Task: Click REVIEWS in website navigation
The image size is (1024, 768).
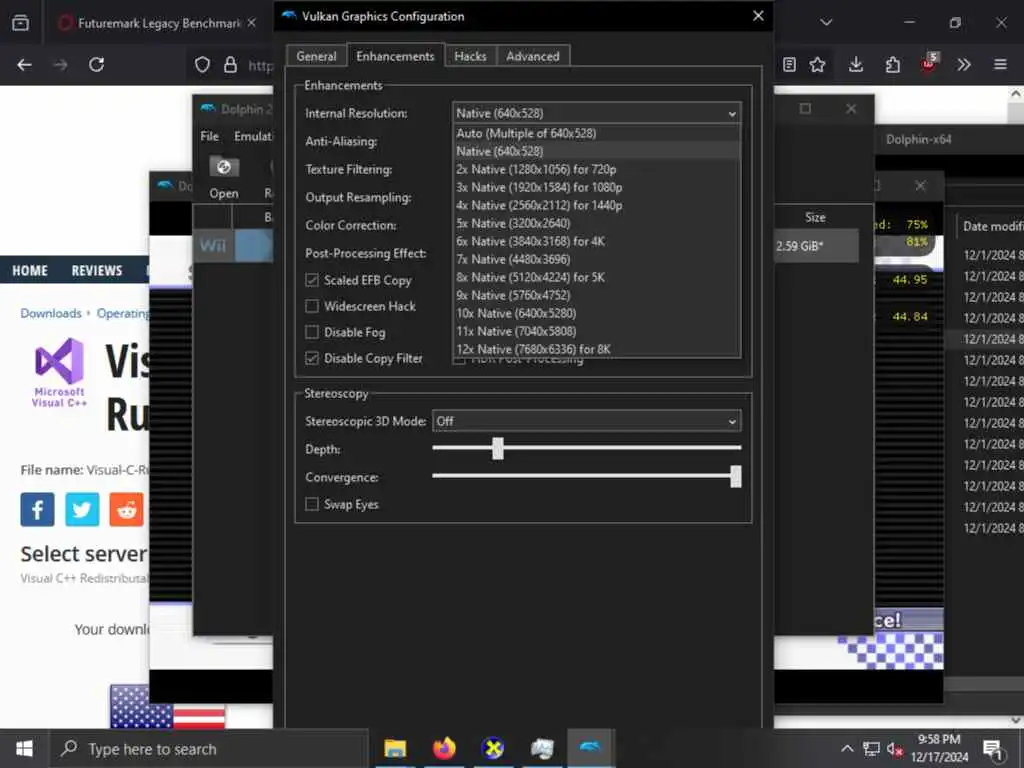Action: pos(97,270)
